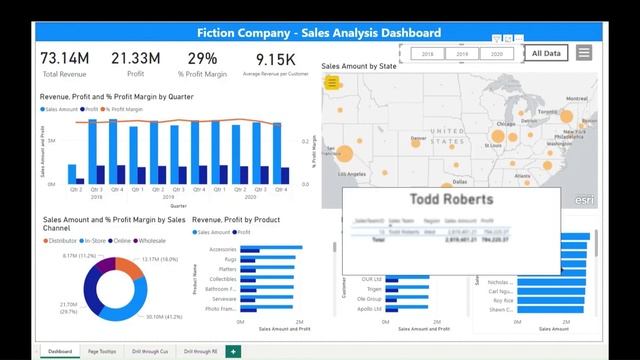Click the filter icon above the year slicer
The image size is (640, 360).
(496, 39)
